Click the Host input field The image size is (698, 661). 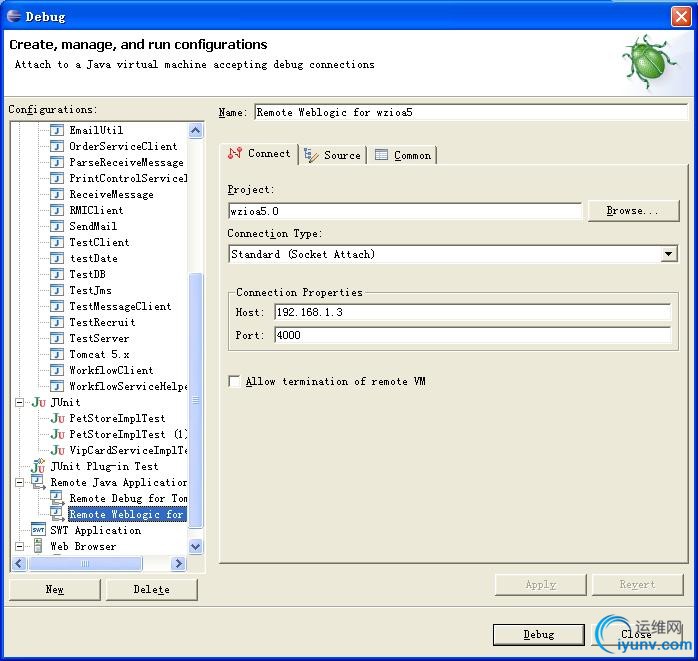pyautogui.click(x=472, y=312)
